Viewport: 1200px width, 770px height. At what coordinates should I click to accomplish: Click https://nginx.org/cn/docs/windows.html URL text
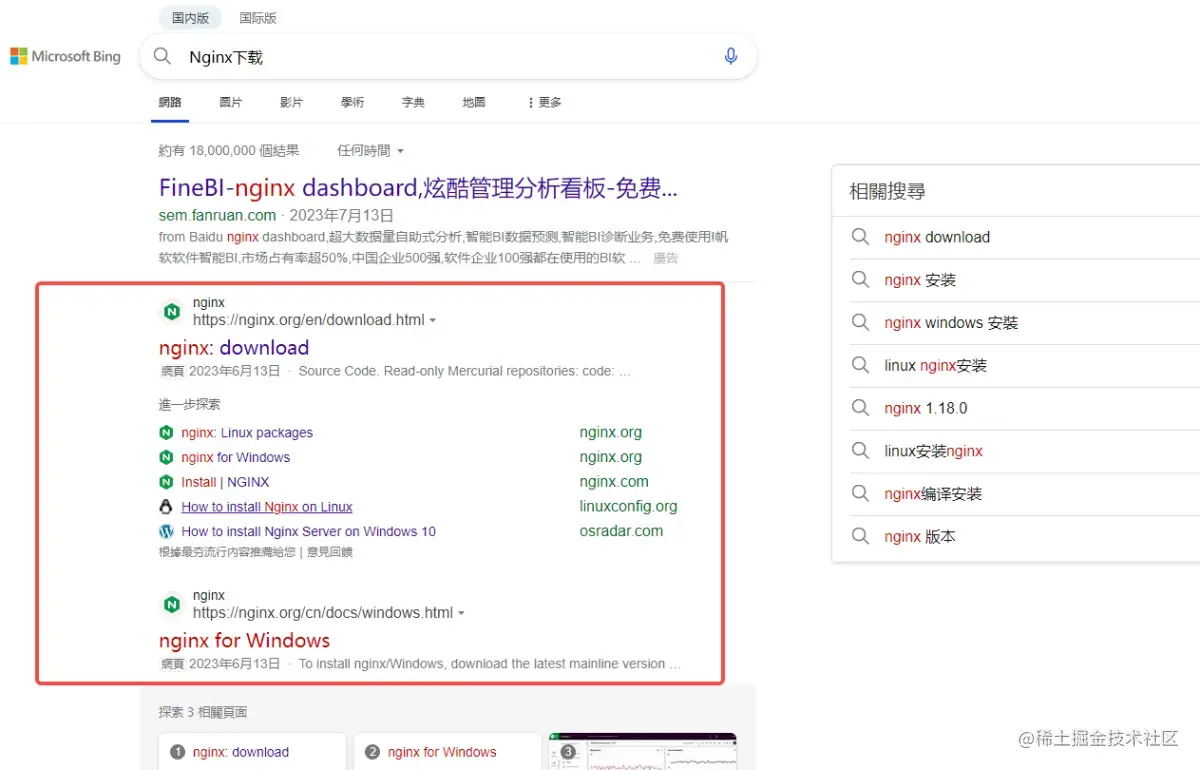point(323,613)
